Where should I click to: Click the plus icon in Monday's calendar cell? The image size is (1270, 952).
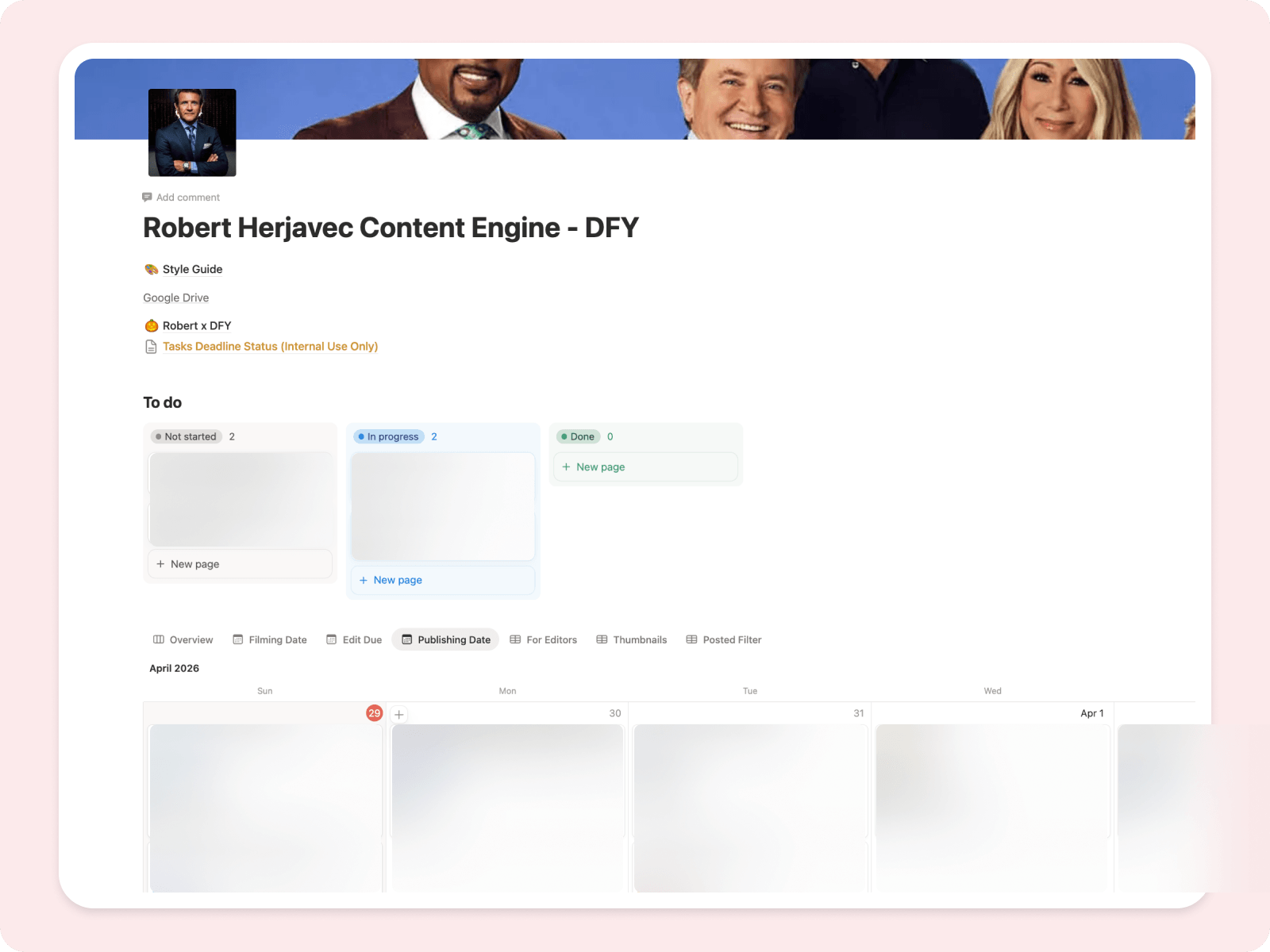point(399,714)
